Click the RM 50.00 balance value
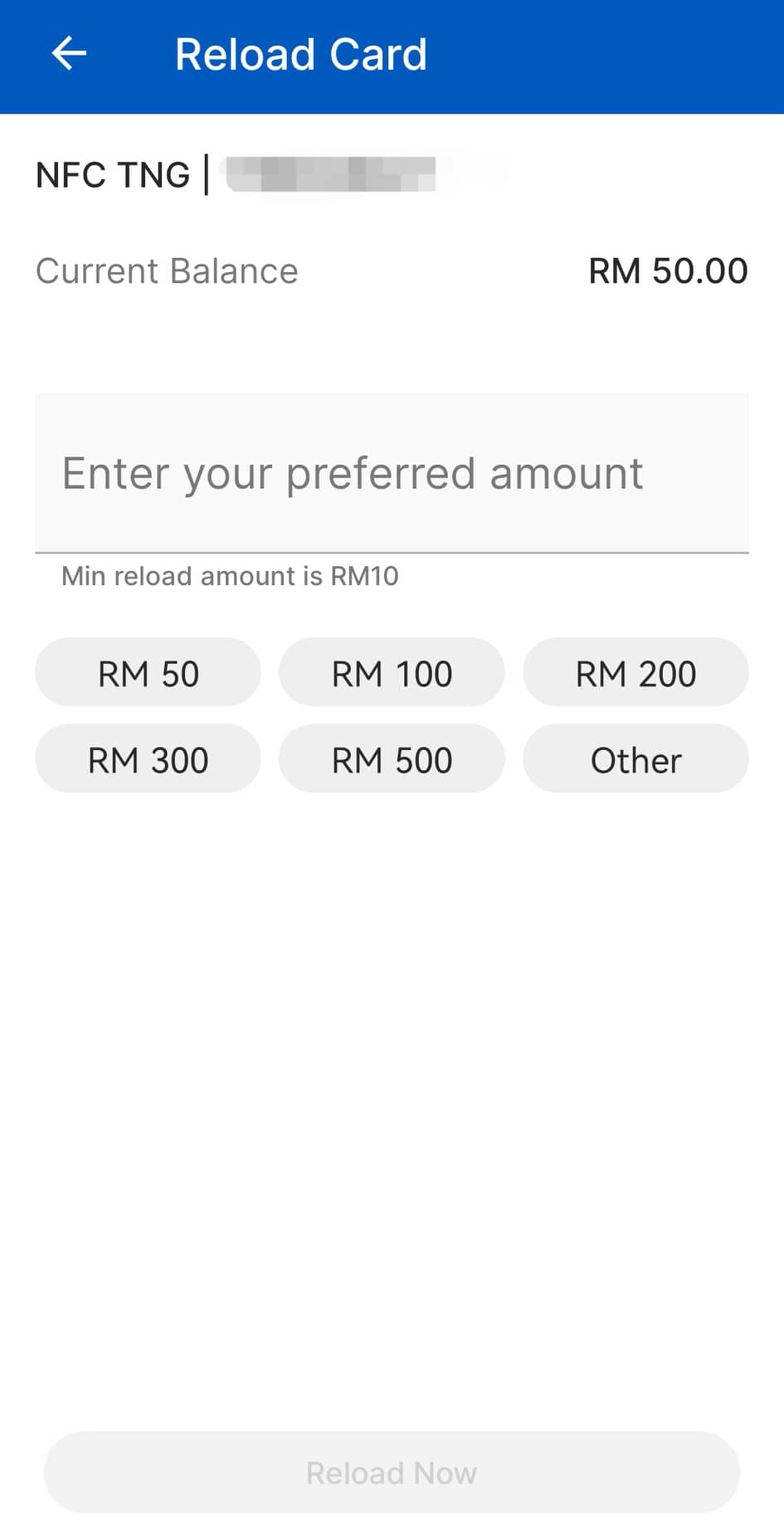The height and width of the screenshot is (1535, 784). [668, 271]
